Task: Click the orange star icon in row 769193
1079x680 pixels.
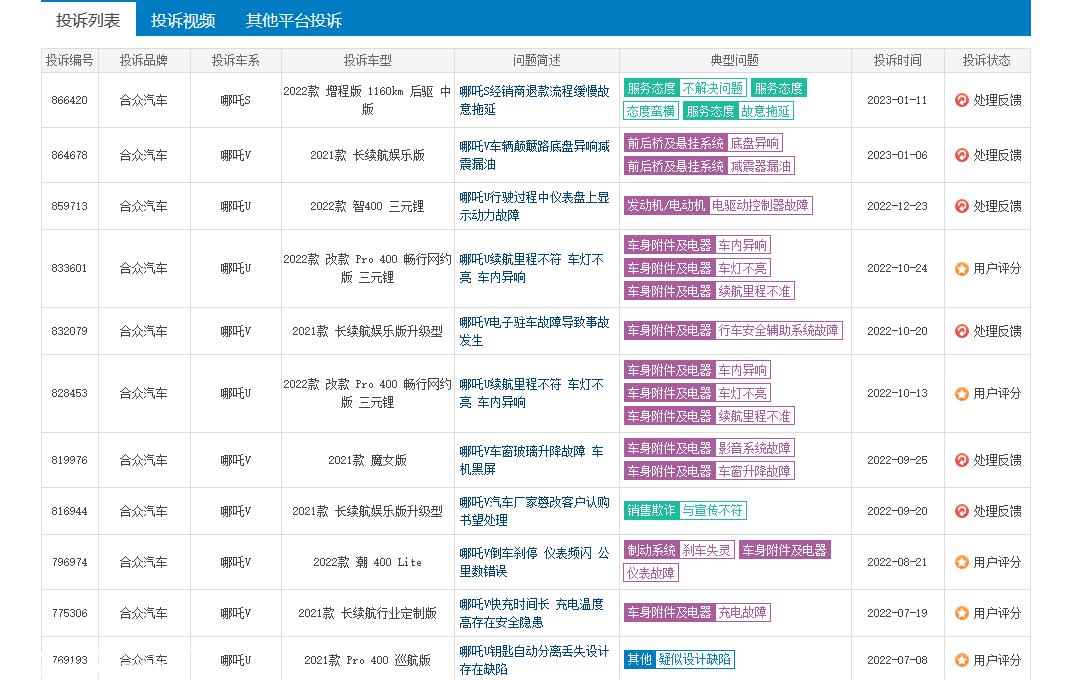Action: [961, 660]
